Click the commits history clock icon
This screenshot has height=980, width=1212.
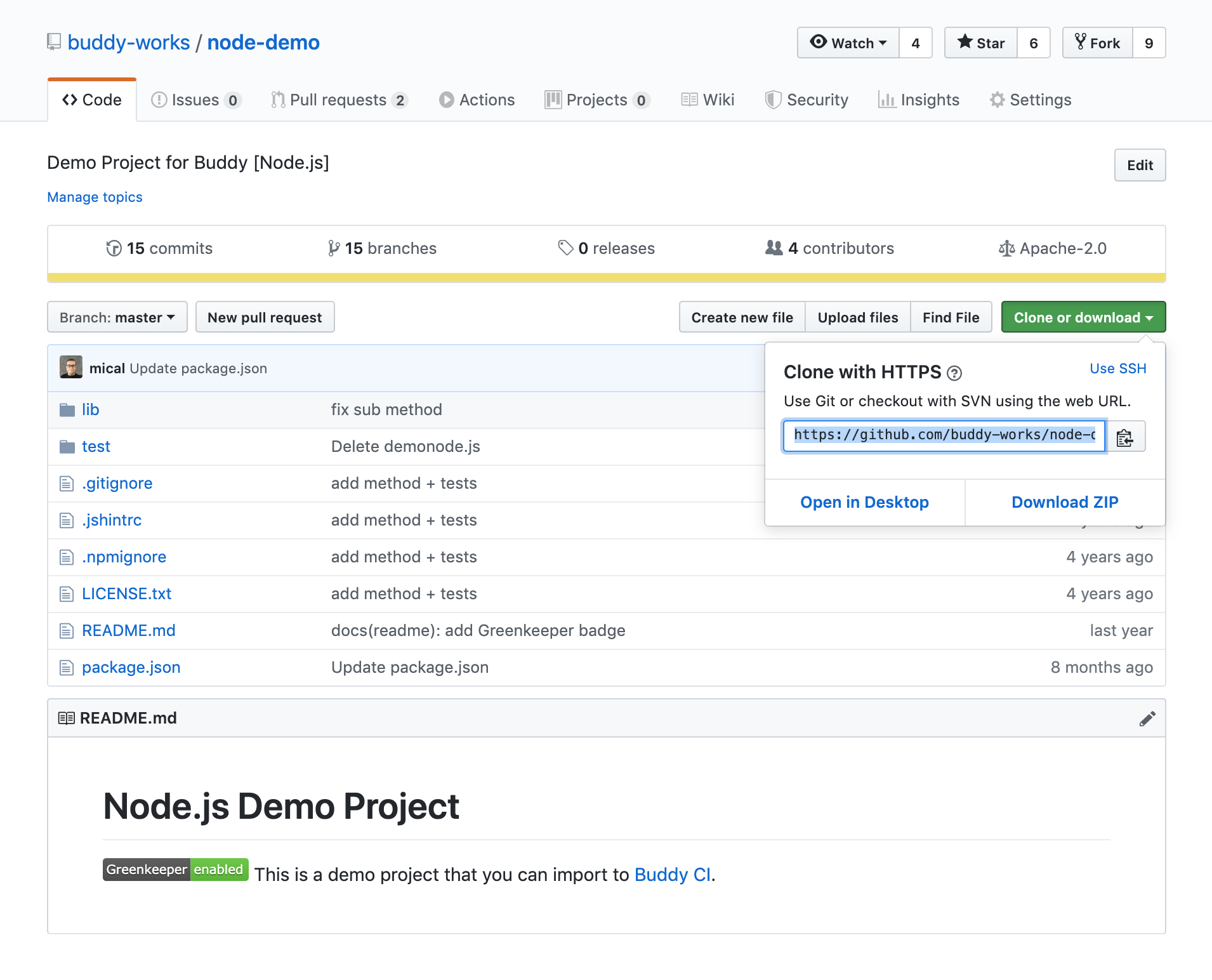click(x=114, y=248)
